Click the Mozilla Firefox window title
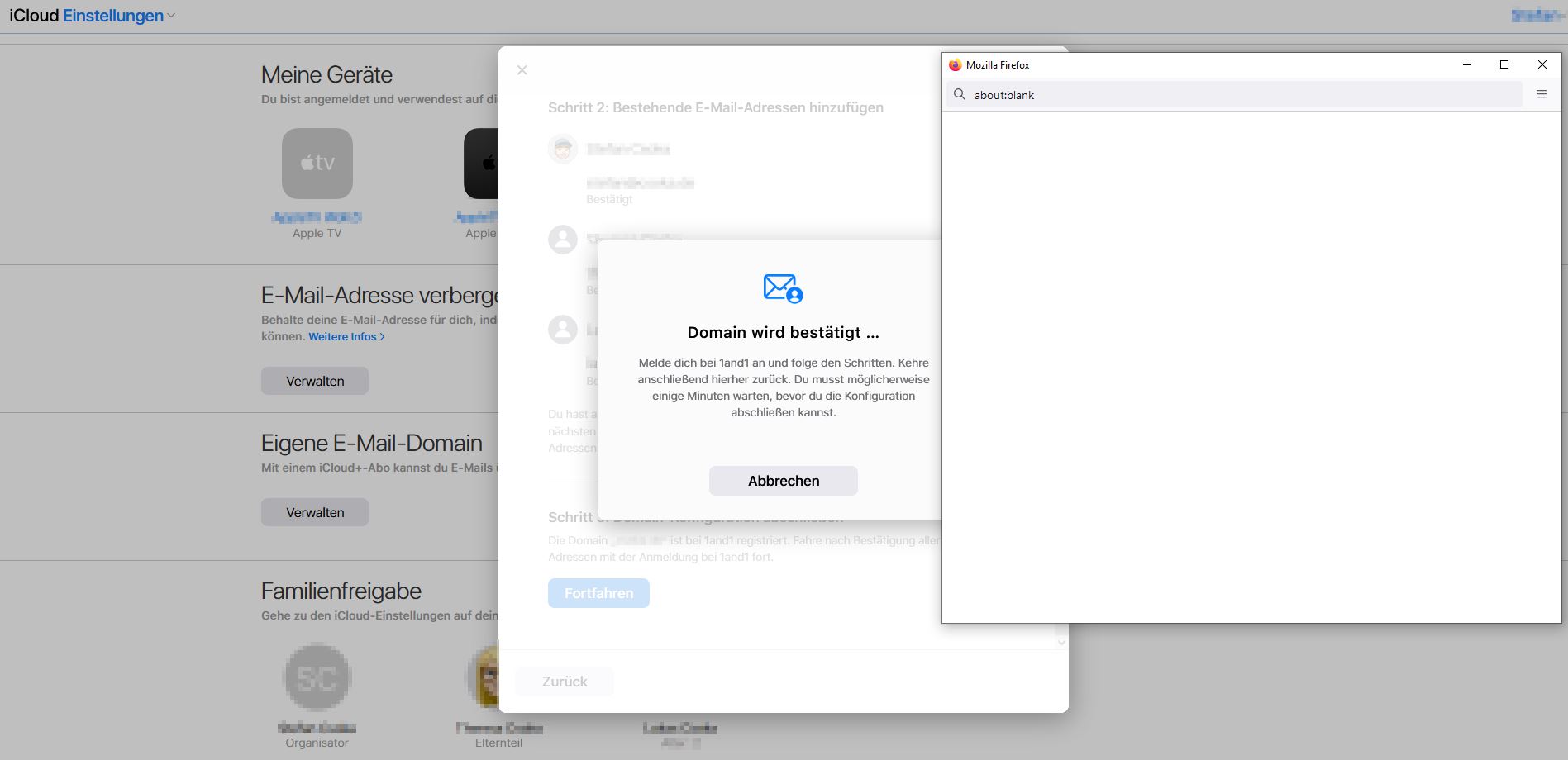The height and width of the screenshot is (760, 1568). tap(998, 64)
